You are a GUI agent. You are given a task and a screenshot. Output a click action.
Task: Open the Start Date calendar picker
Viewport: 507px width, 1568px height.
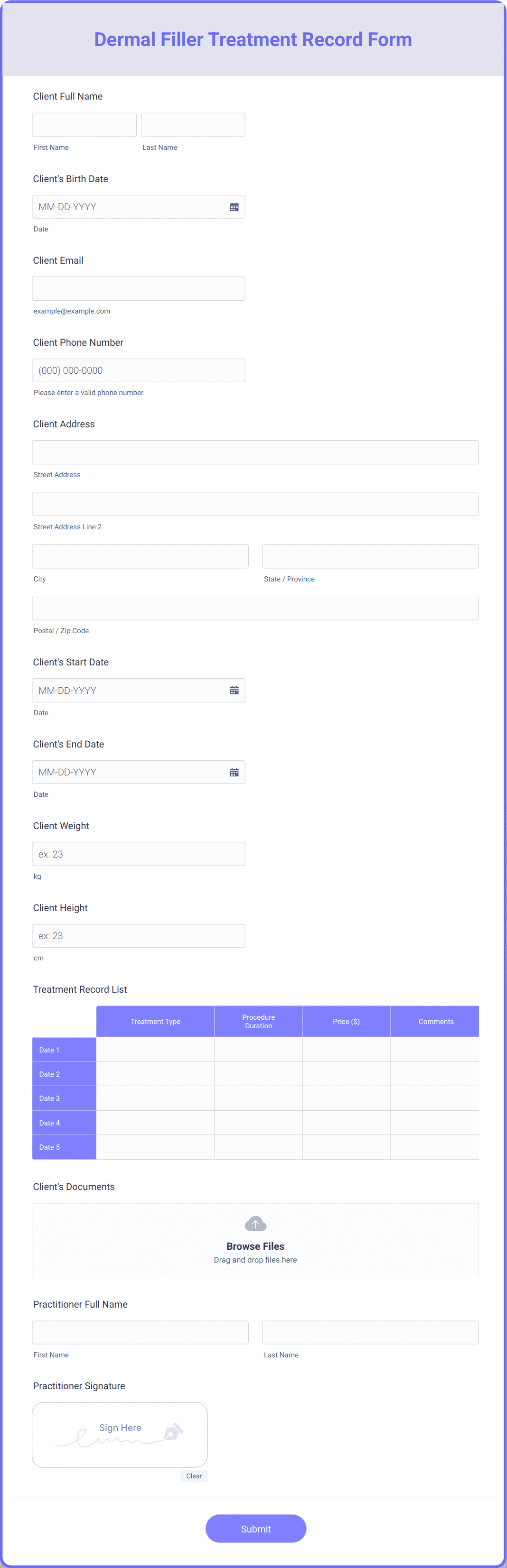(x=234, y=690)
